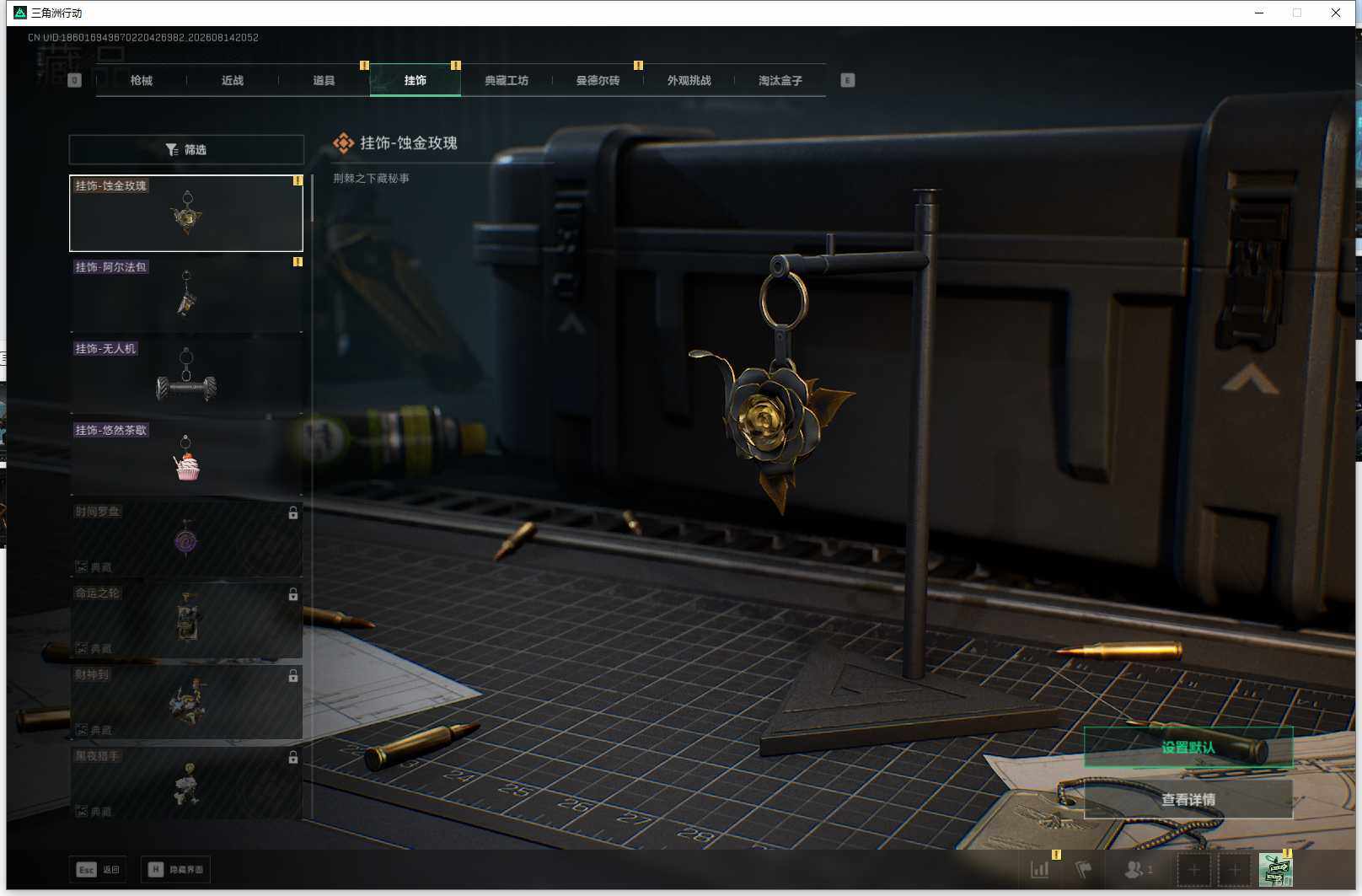
Task: Close the 三角洲行动 window
Action: (x=1336, y=13)
